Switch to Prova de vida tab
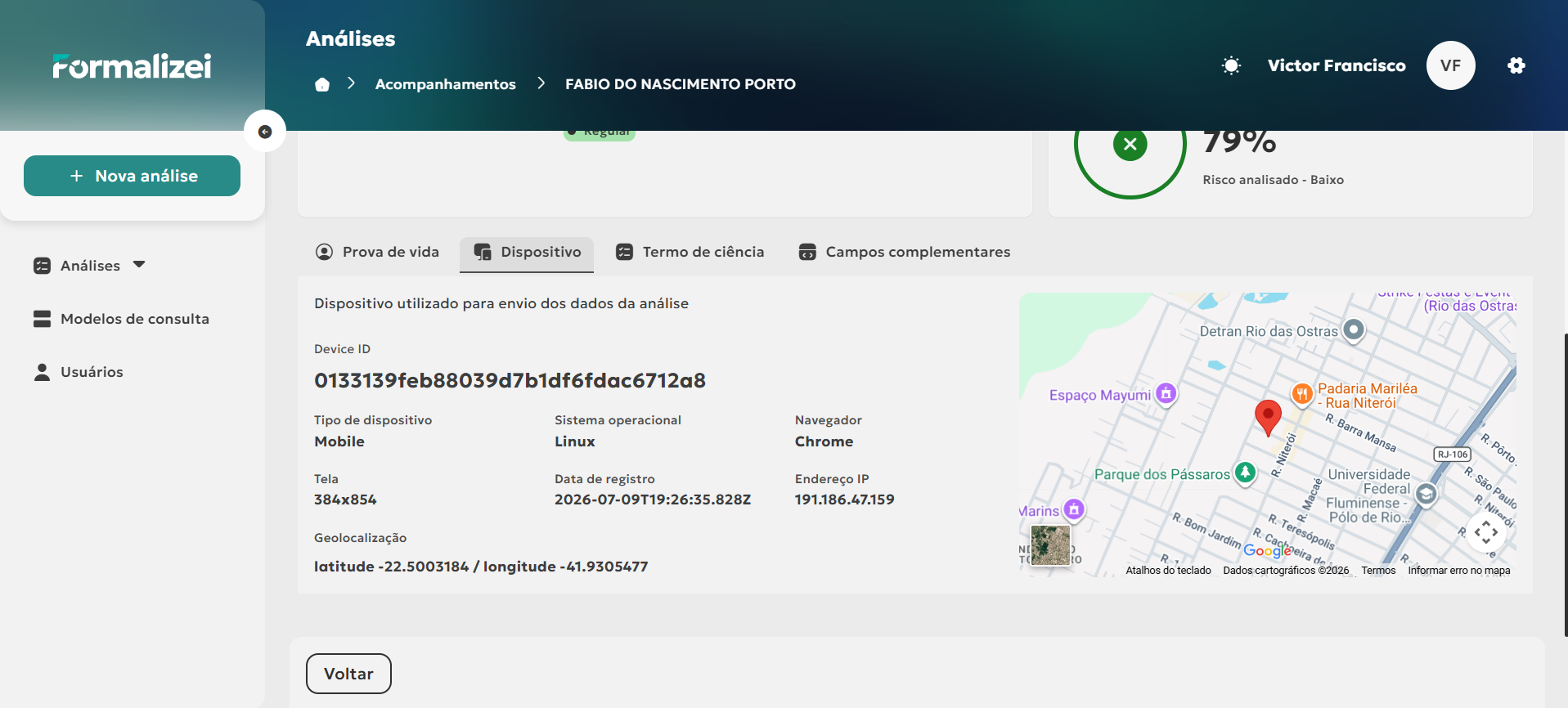Screen dimensions: 1568x708 pos(378,252)
